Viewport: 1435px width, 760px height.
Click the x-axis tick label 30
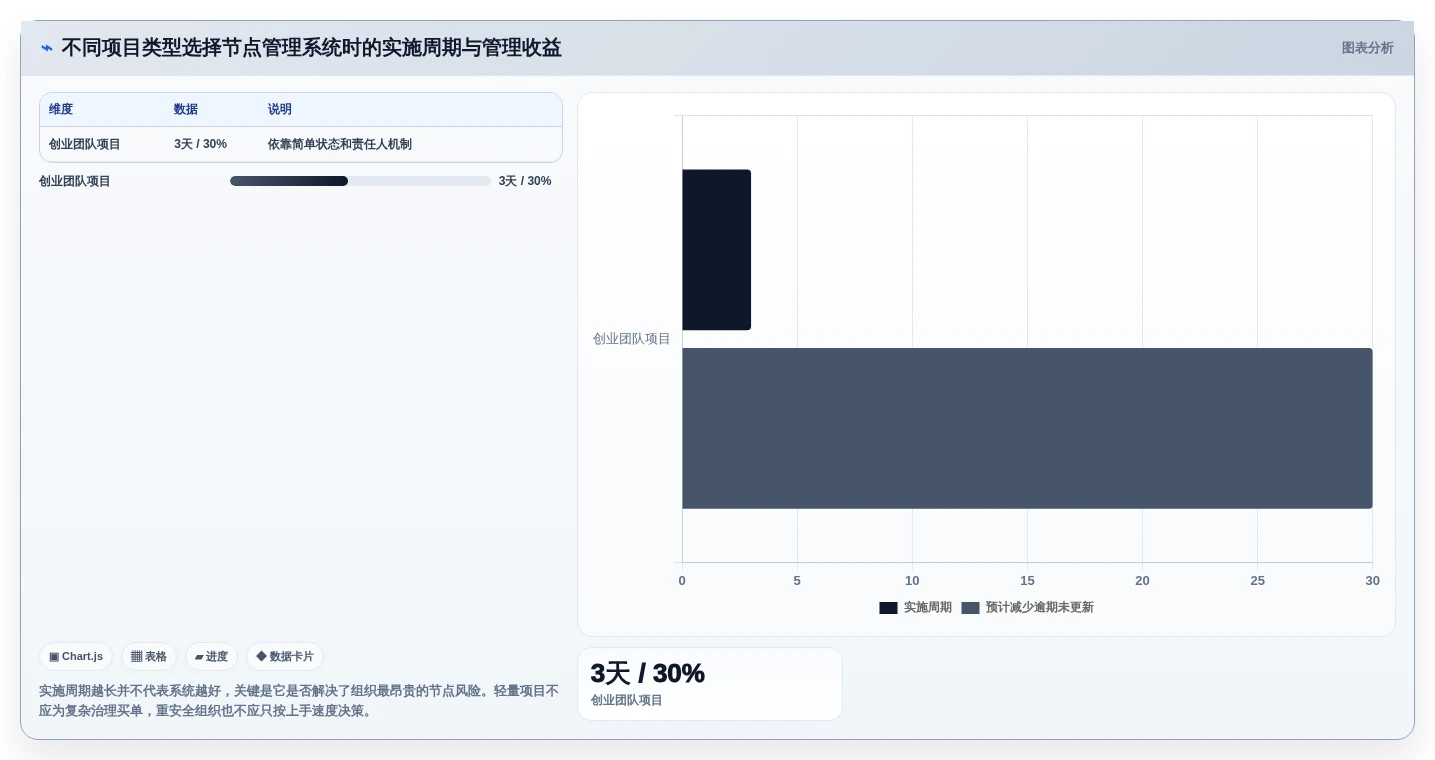point(1372,581)
